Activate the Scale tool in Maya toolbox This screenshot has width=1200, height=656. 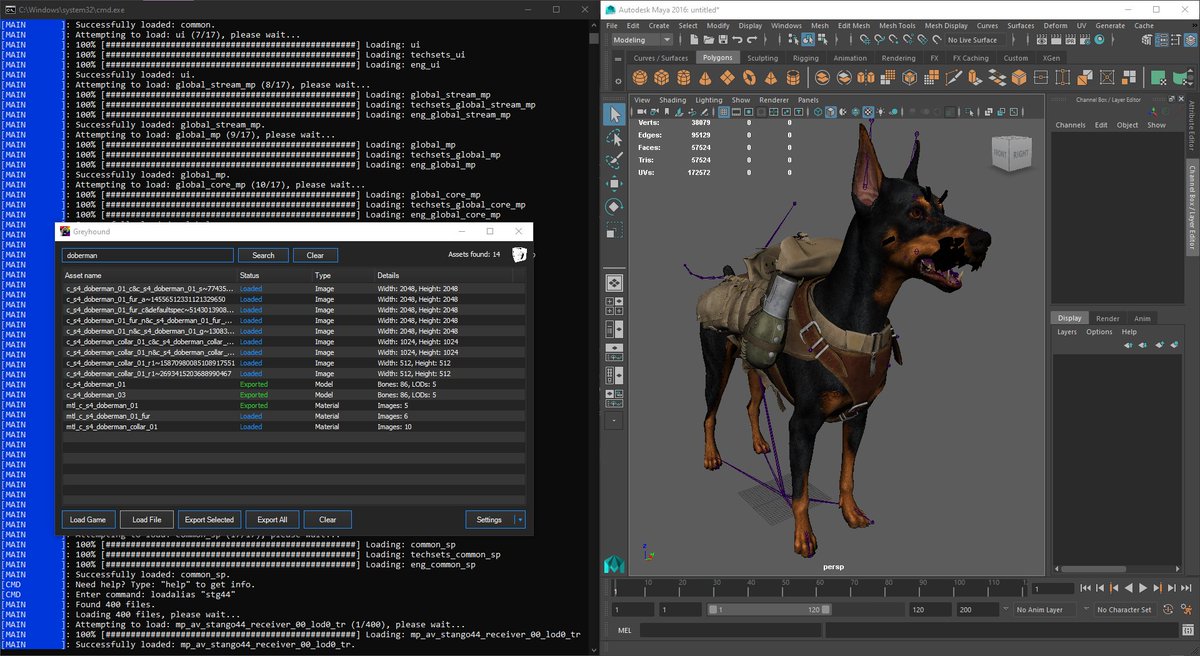coord(614,229)
